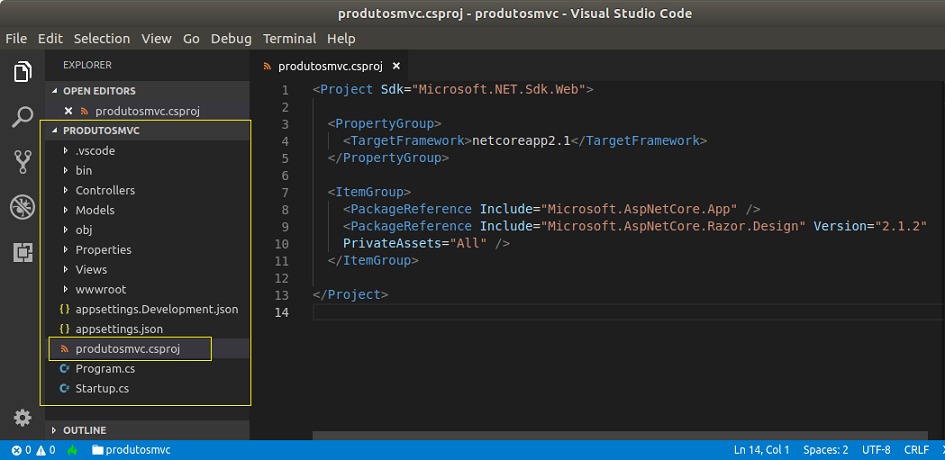Click the JSON icon of appsettings.Development.json
This screenshot has width=945, height=460.
click(64, 309)
